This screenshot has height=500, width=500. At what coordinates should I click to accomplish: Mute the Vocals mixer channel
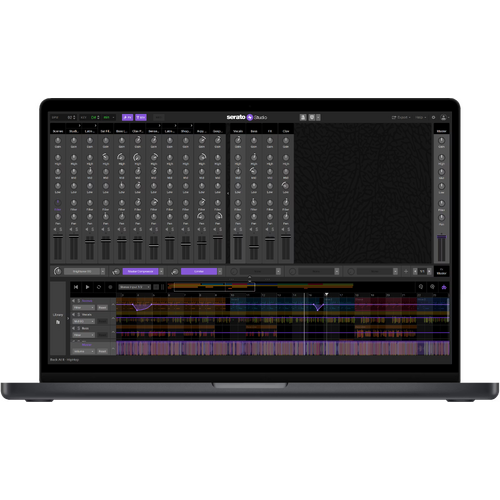tap(235, 229)
